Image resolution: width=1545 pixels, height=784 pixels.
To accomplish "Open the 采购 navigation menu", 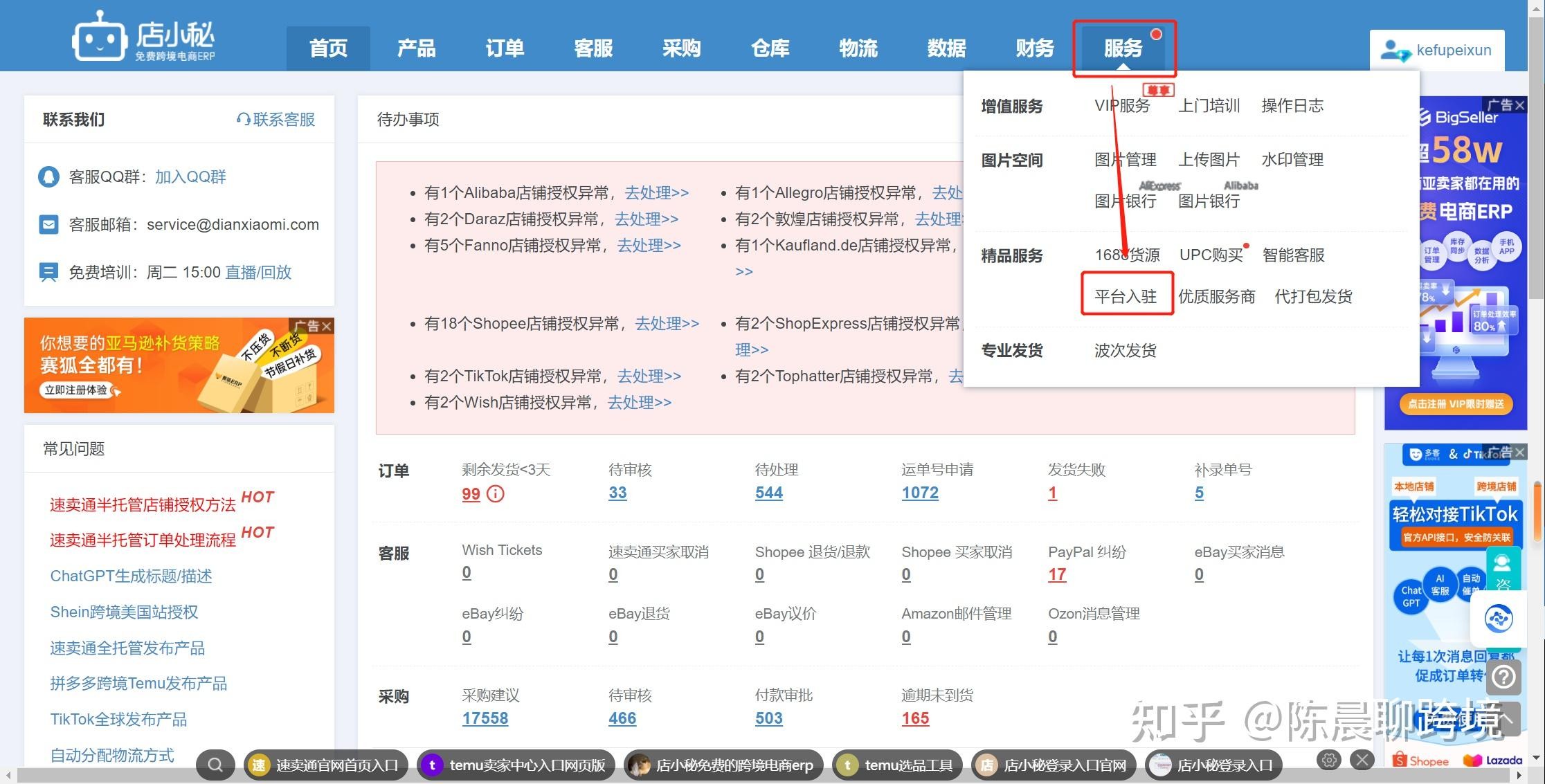I will click(682, 48).
